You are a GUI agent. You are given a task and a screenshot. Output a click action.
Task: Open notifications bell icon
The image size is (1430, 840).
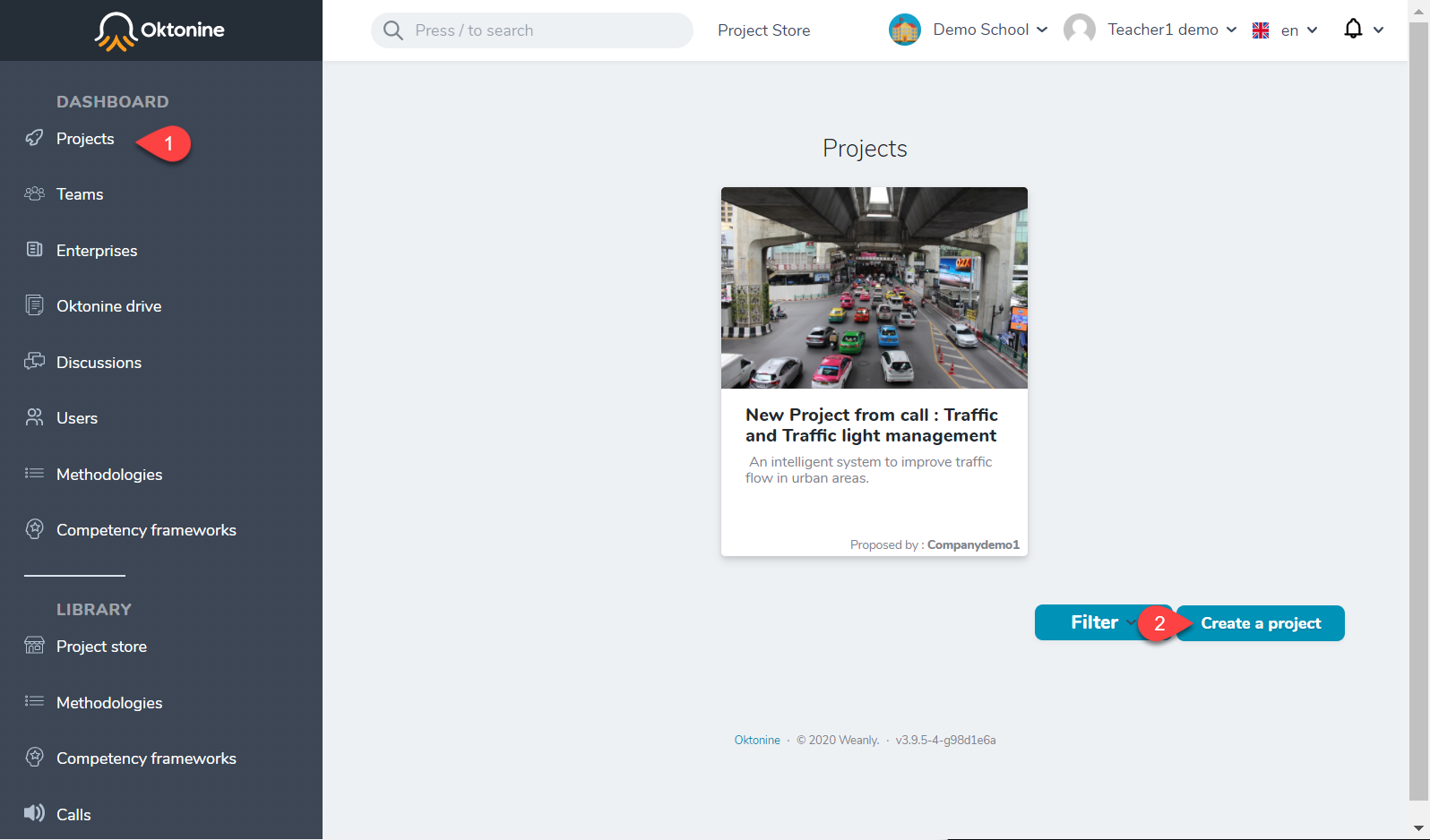1353,29
